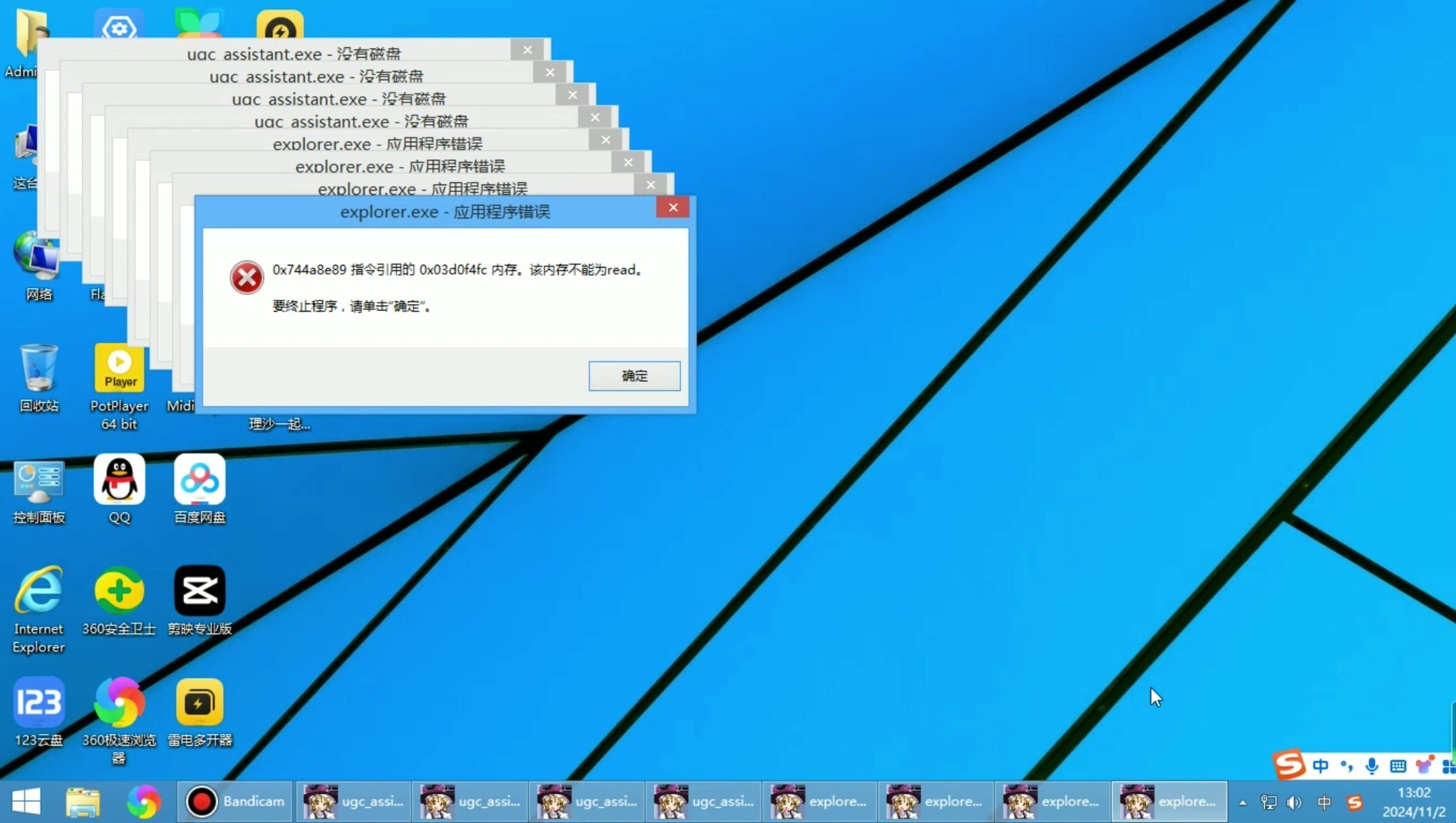Show hidden tray icons arrow

1243,802
